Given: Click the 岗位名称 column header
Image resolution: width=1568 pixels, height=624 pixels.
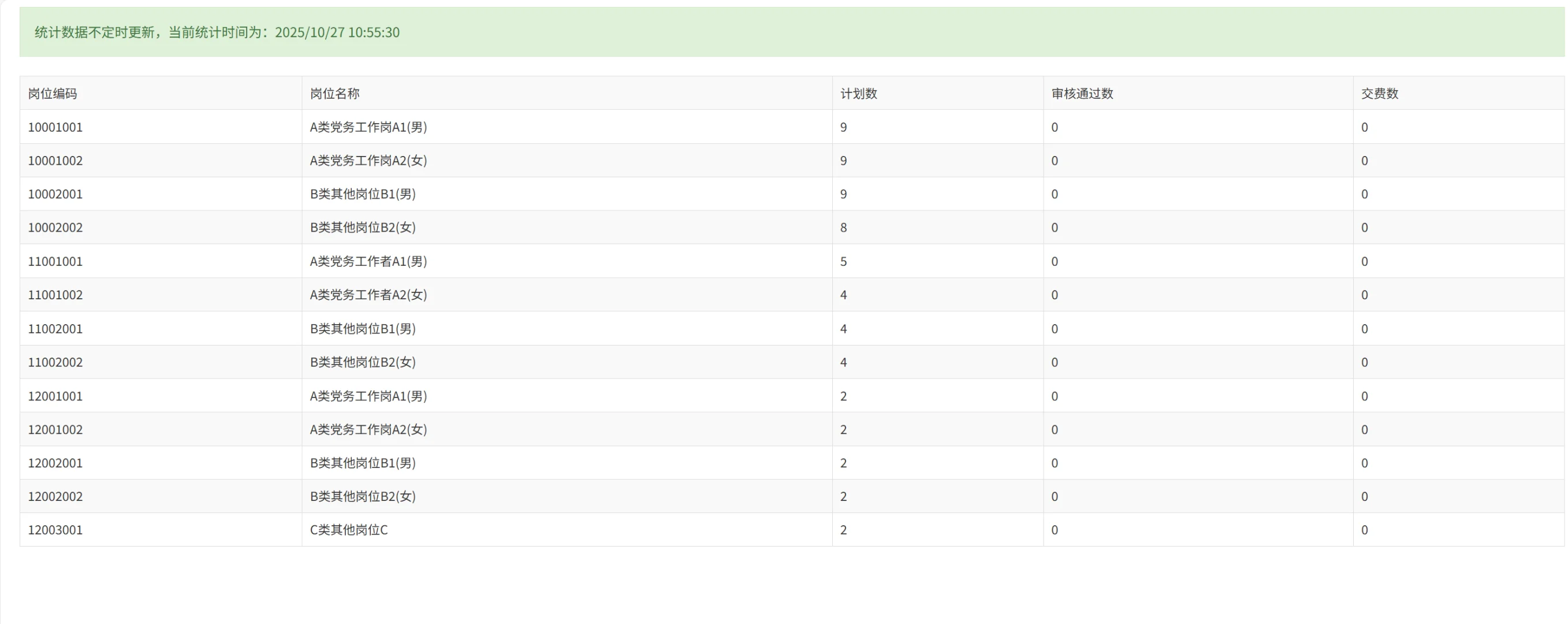Looking at the screenshot, I should [x=335, y=93].
